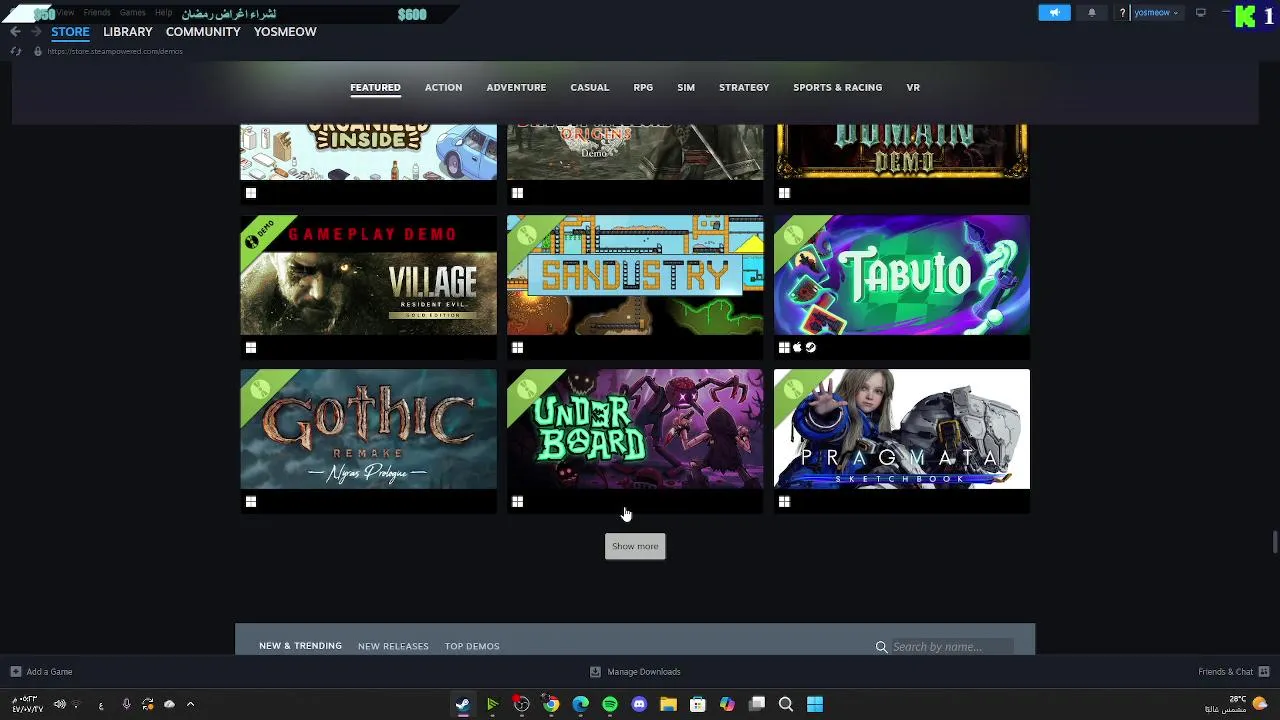Expand hidden system tray icons chevron
Image resolution: width=1280 pixels, height=720 pixels.
(x=190, y=704)
